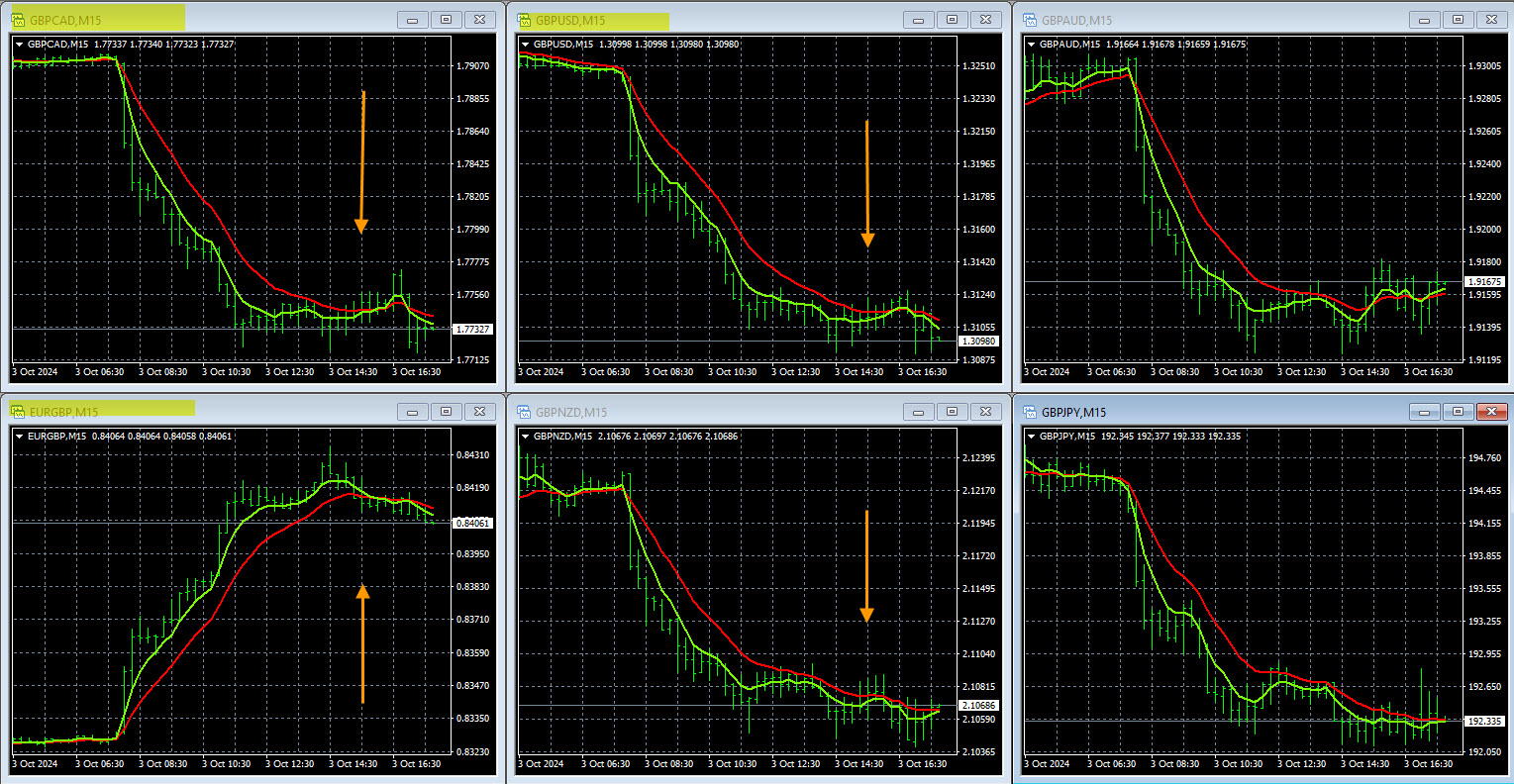Open the GBPUSD chart header triangle menu
The width and height of the screenshot is (1514, 784).
(526, 45)
